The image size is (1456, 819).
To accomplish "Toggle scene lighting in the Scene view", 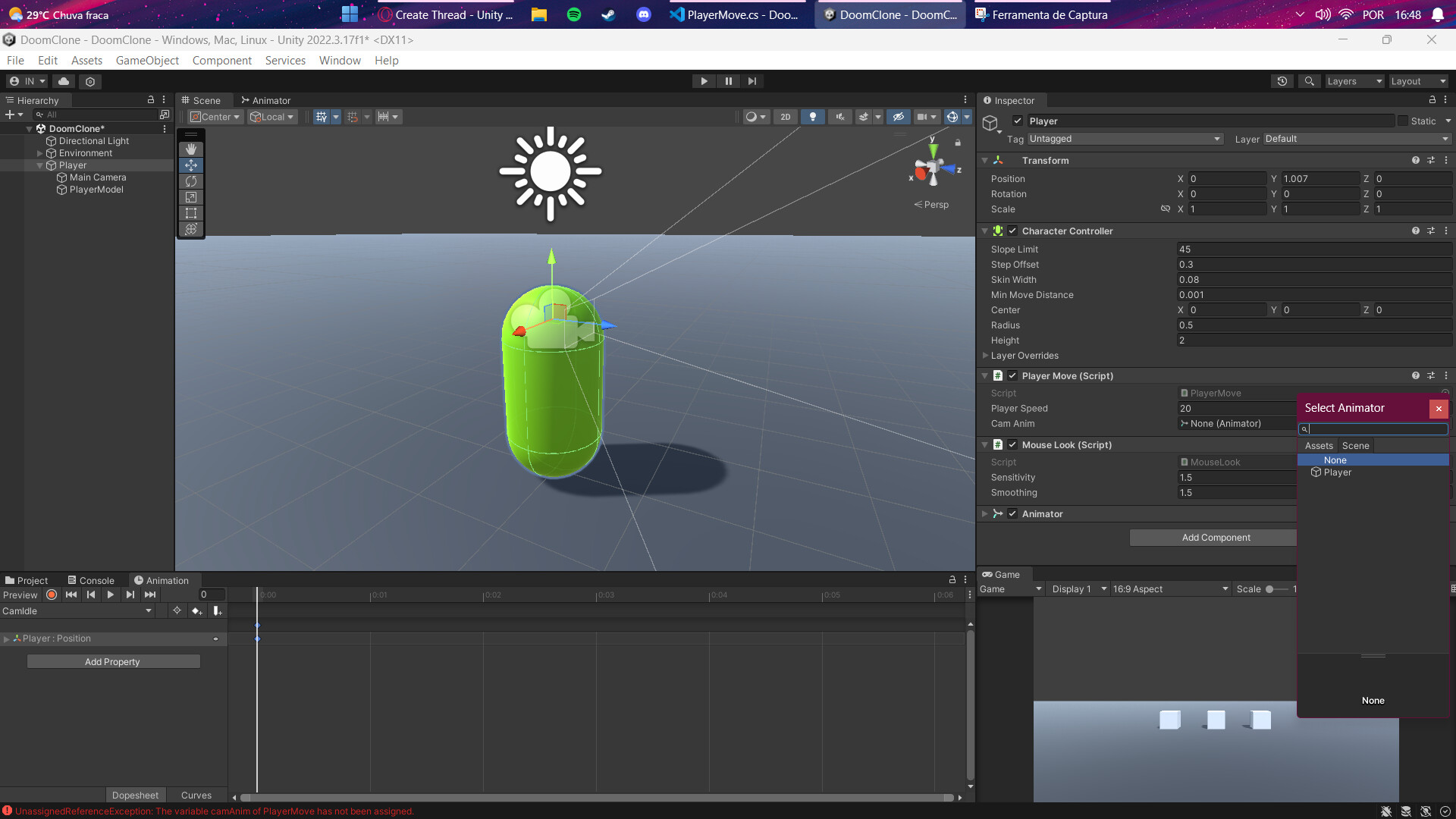I will (813, 117).
